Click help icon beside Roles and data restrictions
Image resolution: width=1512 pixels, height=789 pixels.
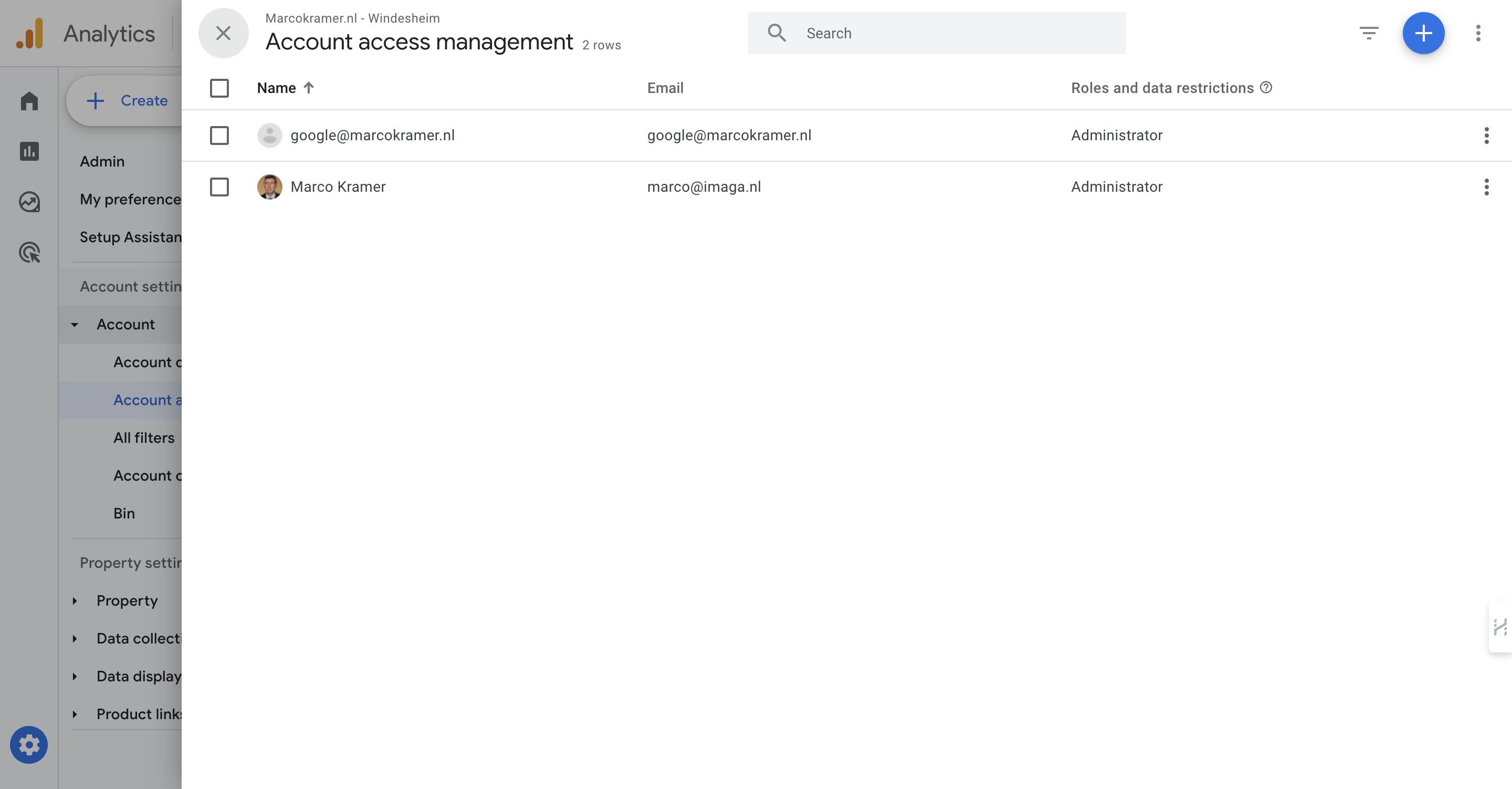click(1266, 88)
